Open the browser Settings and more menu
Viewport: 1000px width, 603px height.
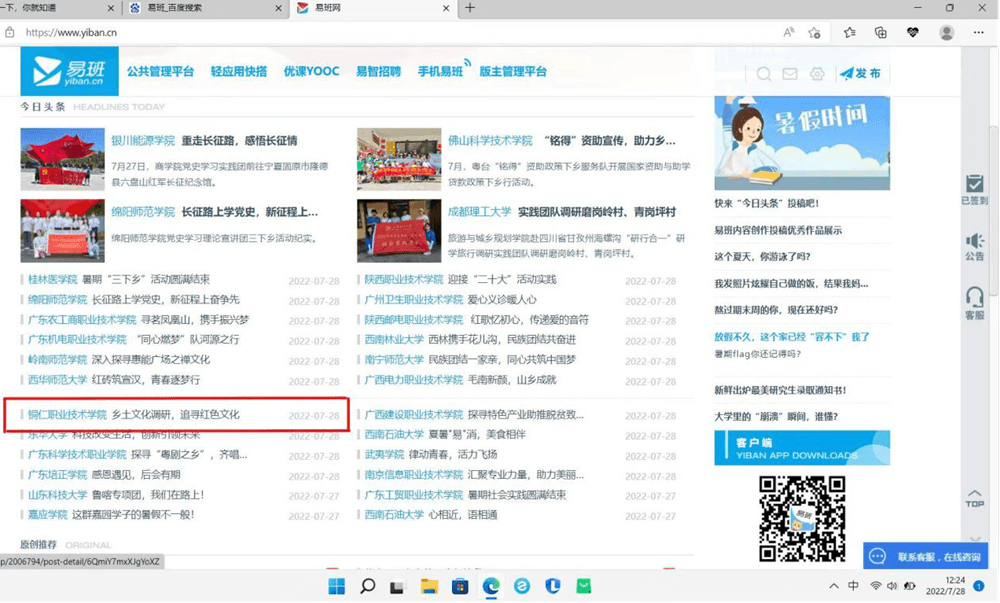point(978,33)
